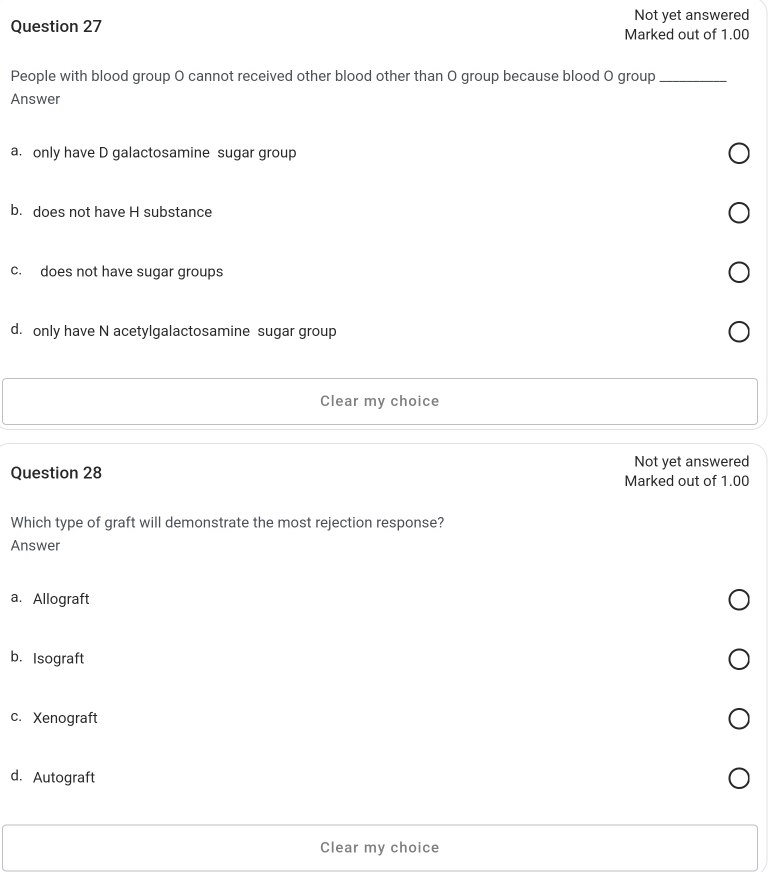Click the Question 27 heading
The width and height of the screenshot is (770, 872).
click(x=56, y=27)
